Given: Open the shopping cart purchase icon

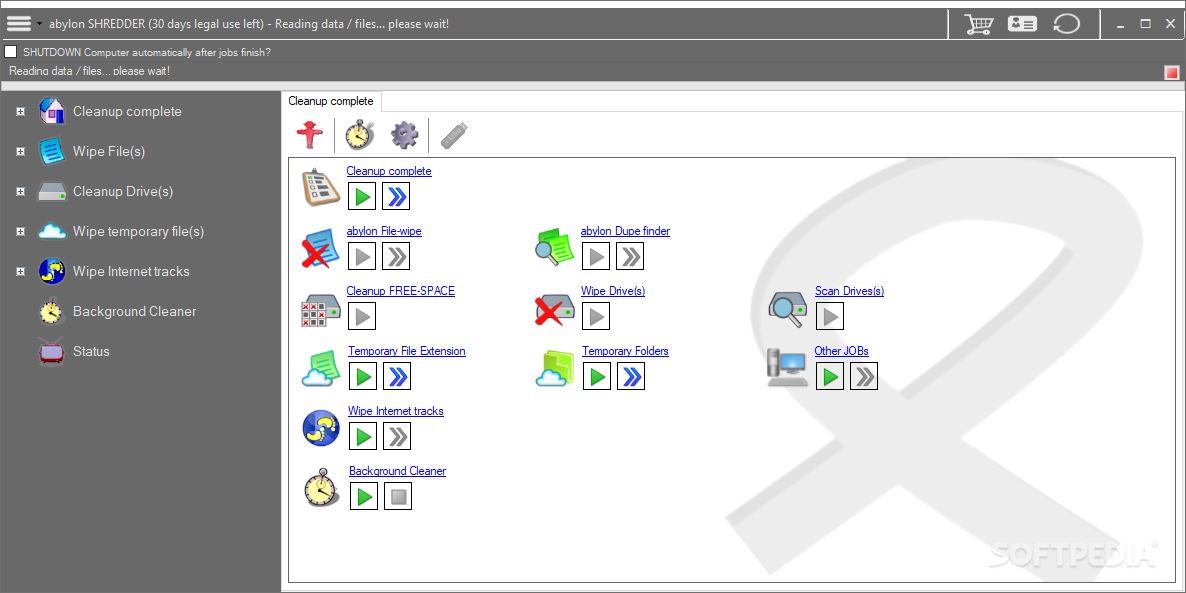Looking at the screenshot, I should 978,23.
